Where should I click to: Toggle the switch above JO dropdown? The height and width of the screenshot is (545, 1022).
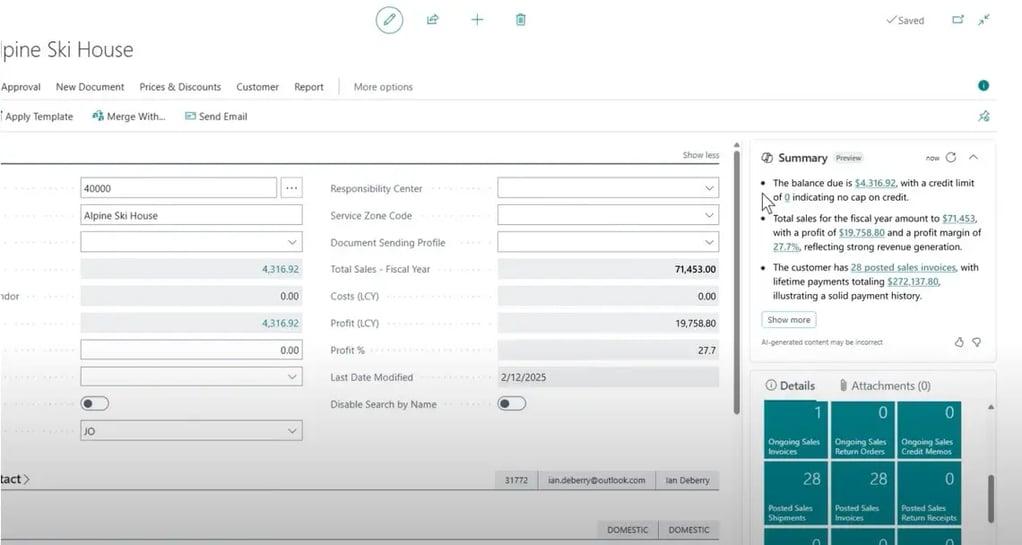click(x=95, y=404)
